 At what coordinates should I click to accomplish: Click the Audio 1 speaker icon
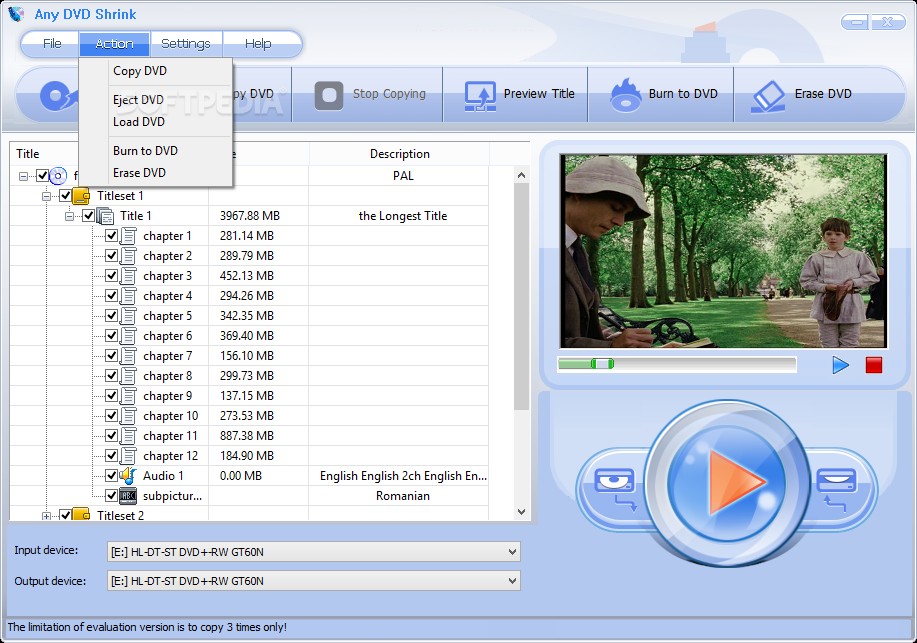(x=128, y=476)
